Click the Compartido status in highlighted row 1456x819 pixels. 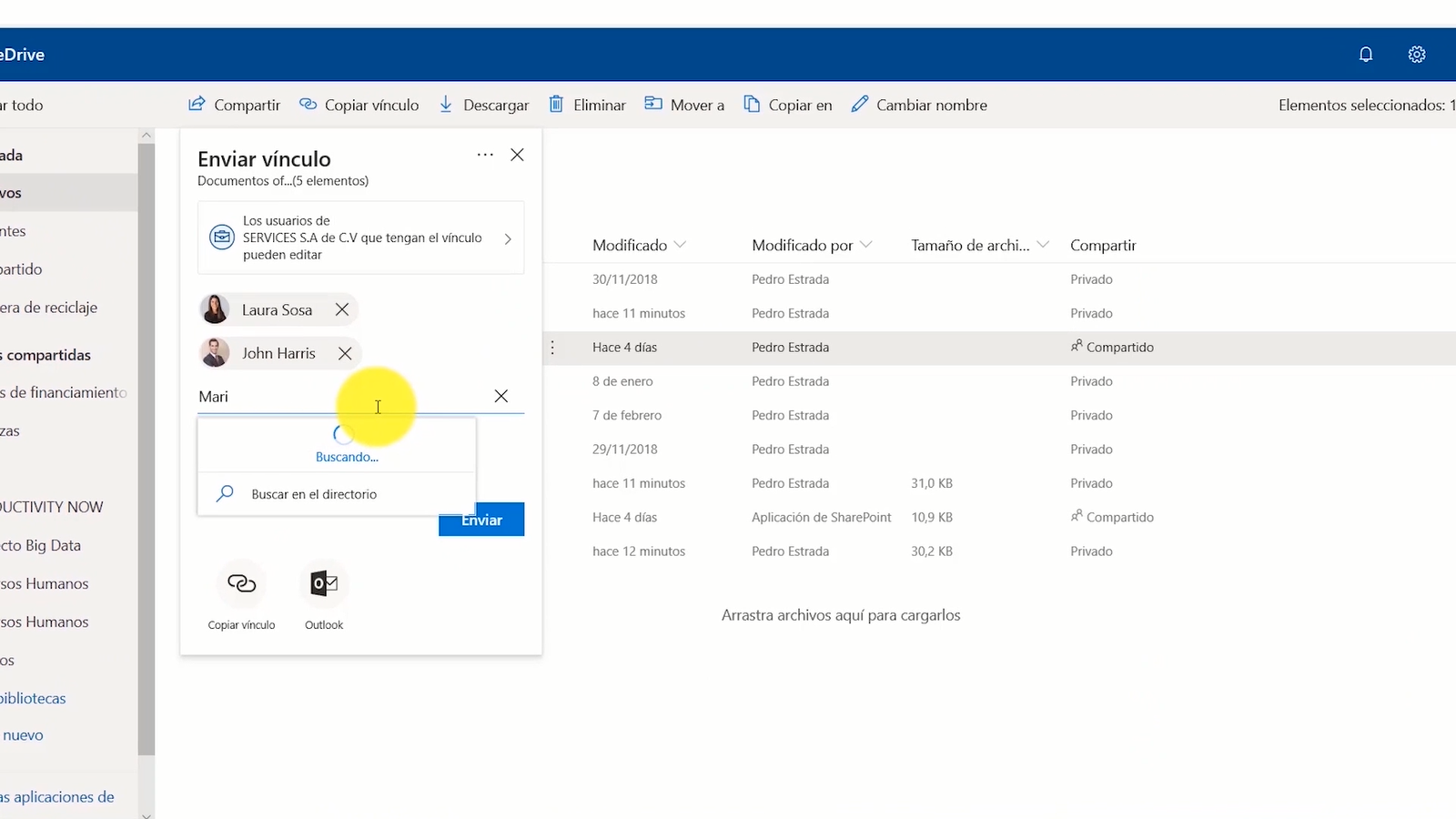click(1112, 347)
